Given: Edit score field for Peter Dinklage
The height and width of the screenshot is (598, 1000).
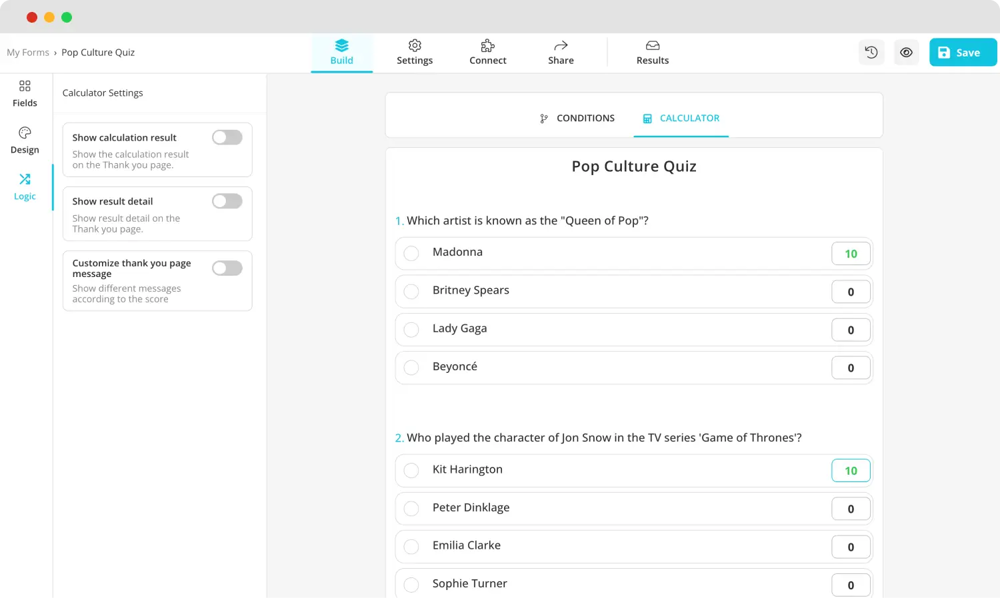Looking at the screenshot, I should (850, 509).
